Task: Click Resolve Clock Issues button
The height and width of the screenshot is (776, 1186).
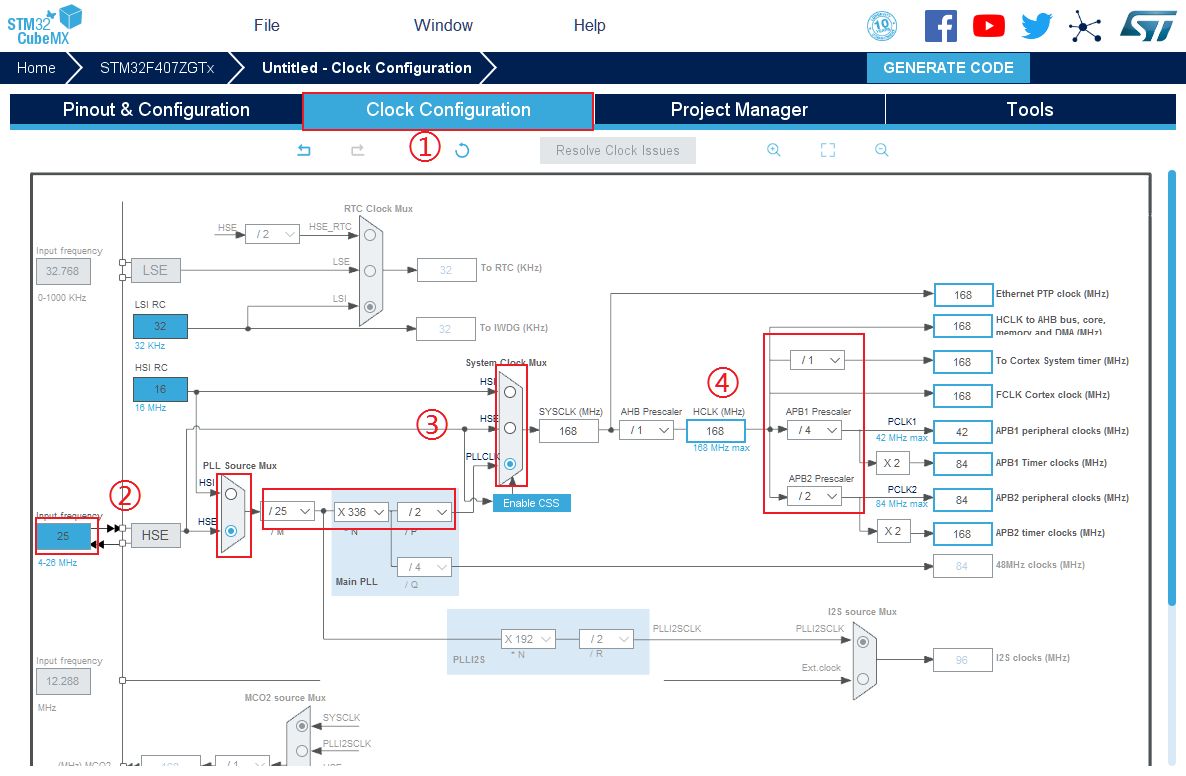Action: [618, 151]
